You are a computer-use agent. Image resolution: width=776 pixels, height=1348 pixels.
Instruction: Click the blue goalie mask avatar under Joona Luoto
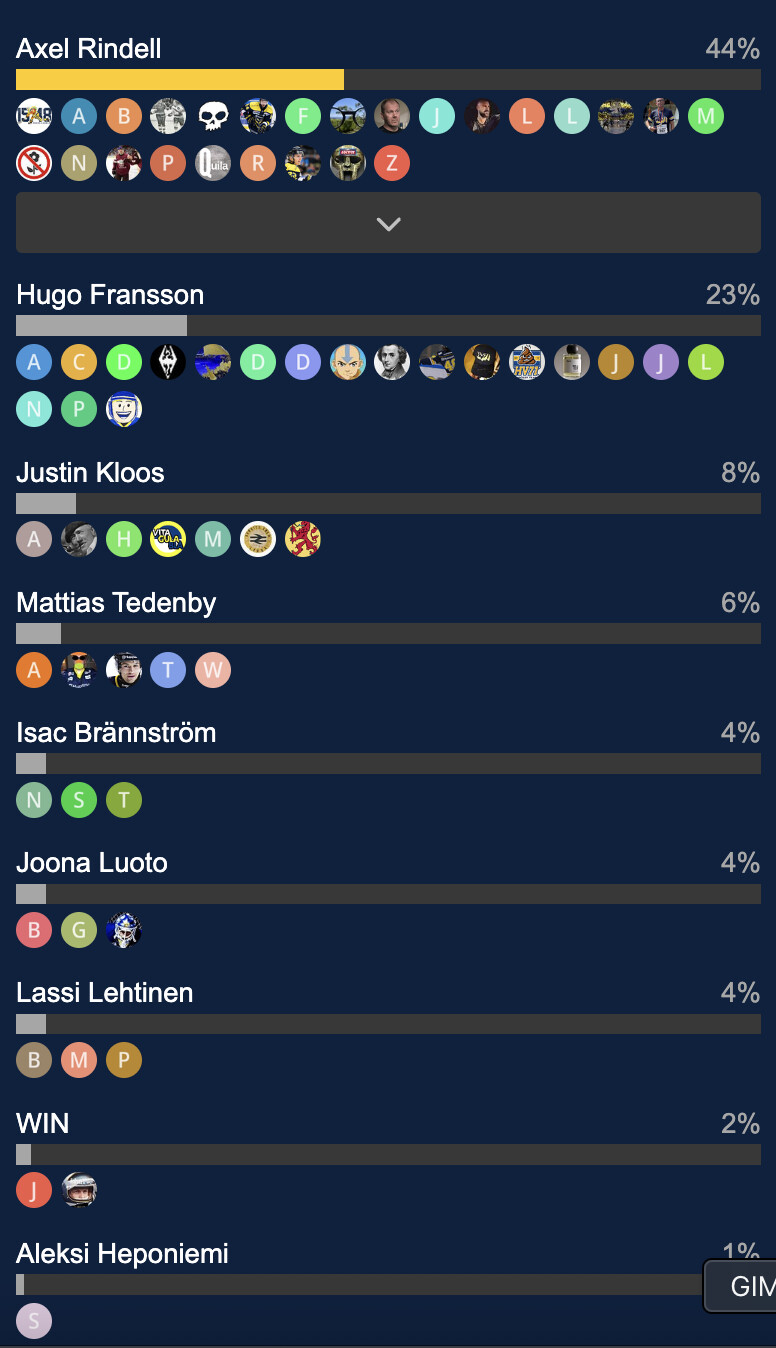pyautogui.click(x=124, y=931)
